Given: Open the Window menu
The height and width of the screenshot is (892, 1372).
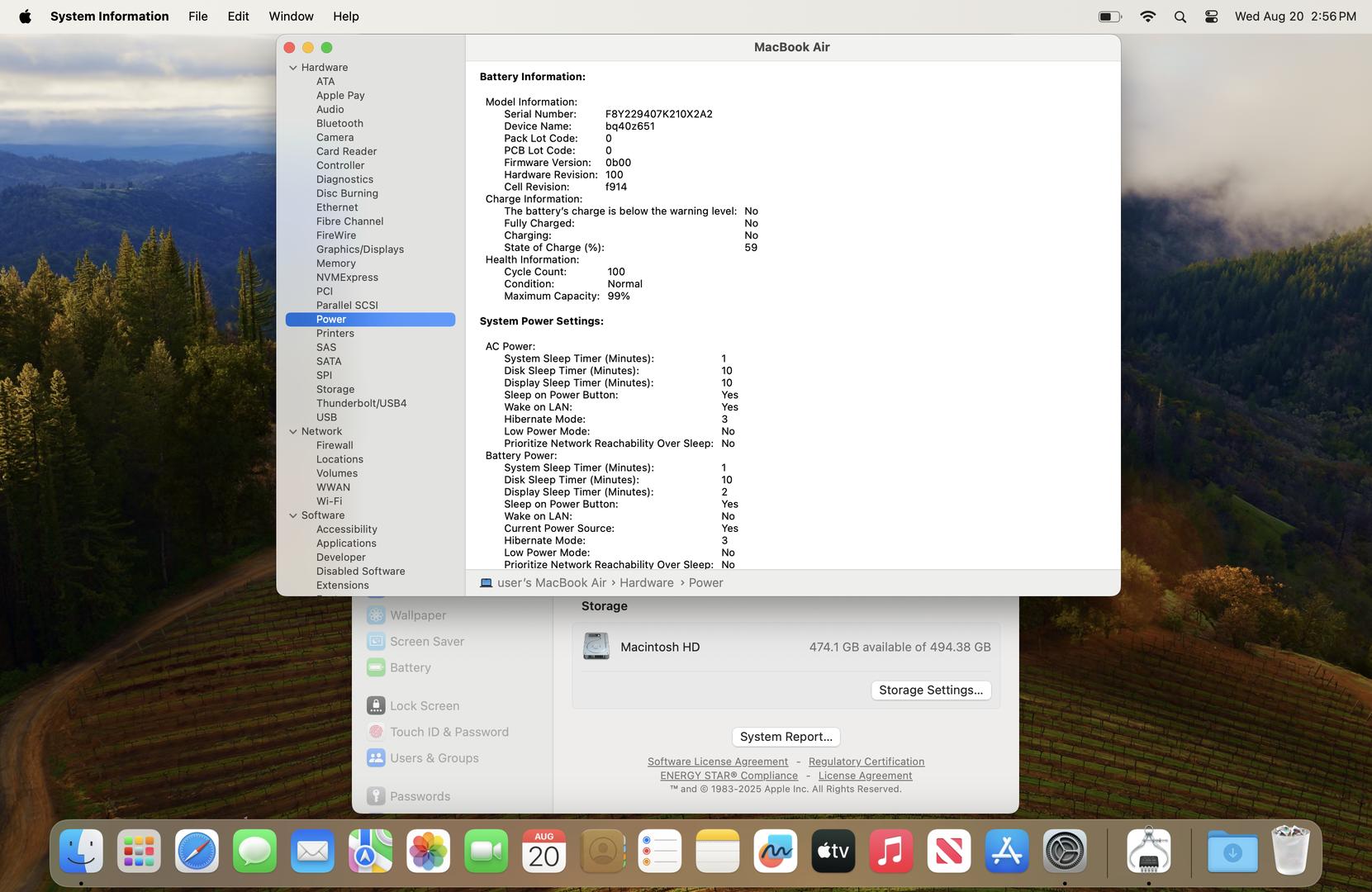Looking at the screenshot, I should pyautogui.click(x=291, y=17).
